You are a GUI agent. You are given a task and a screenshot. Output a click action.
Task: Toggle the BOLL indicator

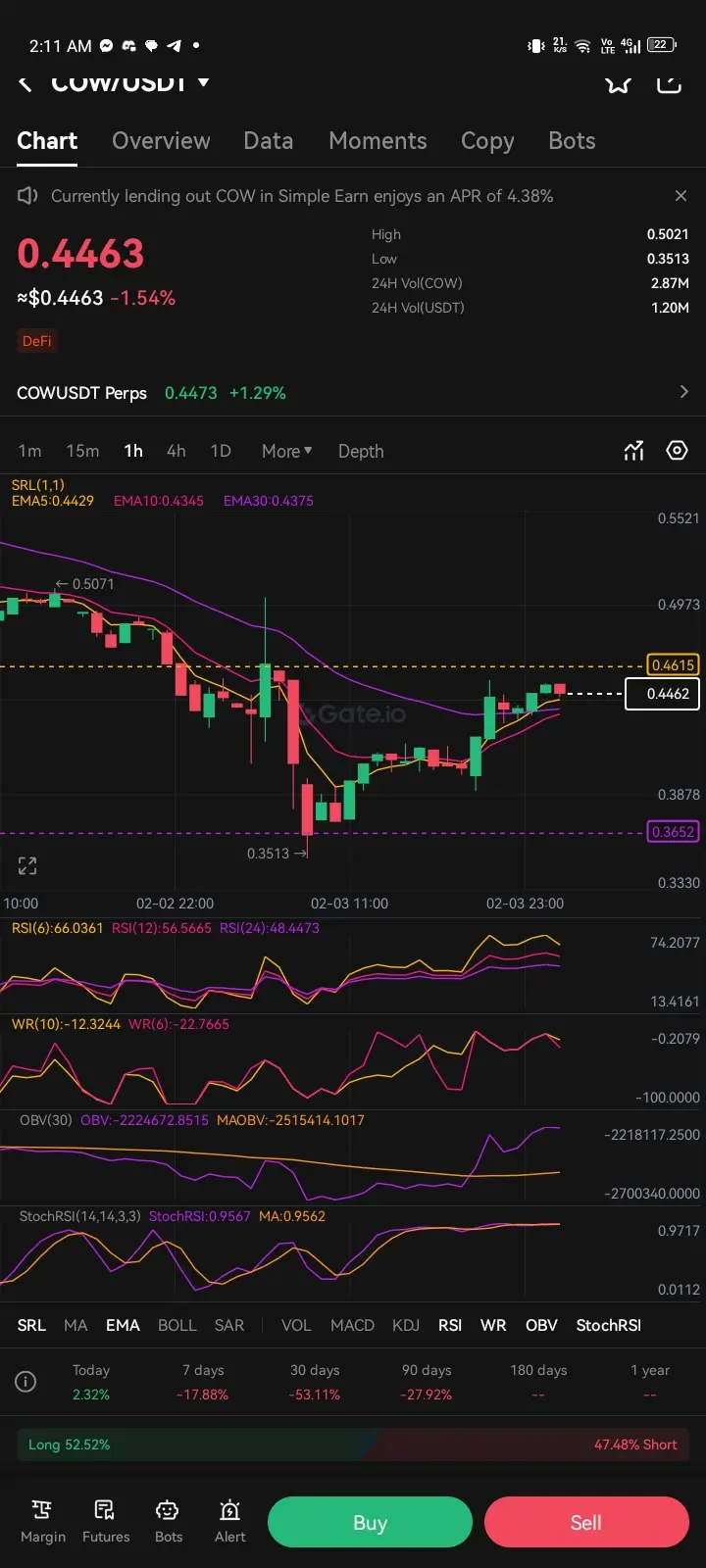point(177,1325)
